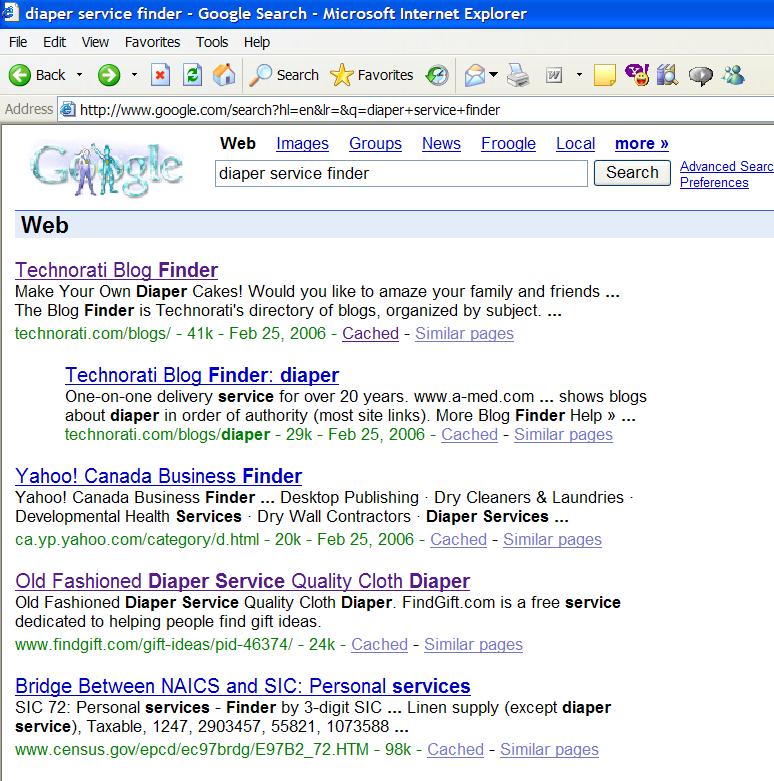The image size is (774, 781).
Task: Open Cached link for technorati.com/blogs/ result
Action: [370, 333]
